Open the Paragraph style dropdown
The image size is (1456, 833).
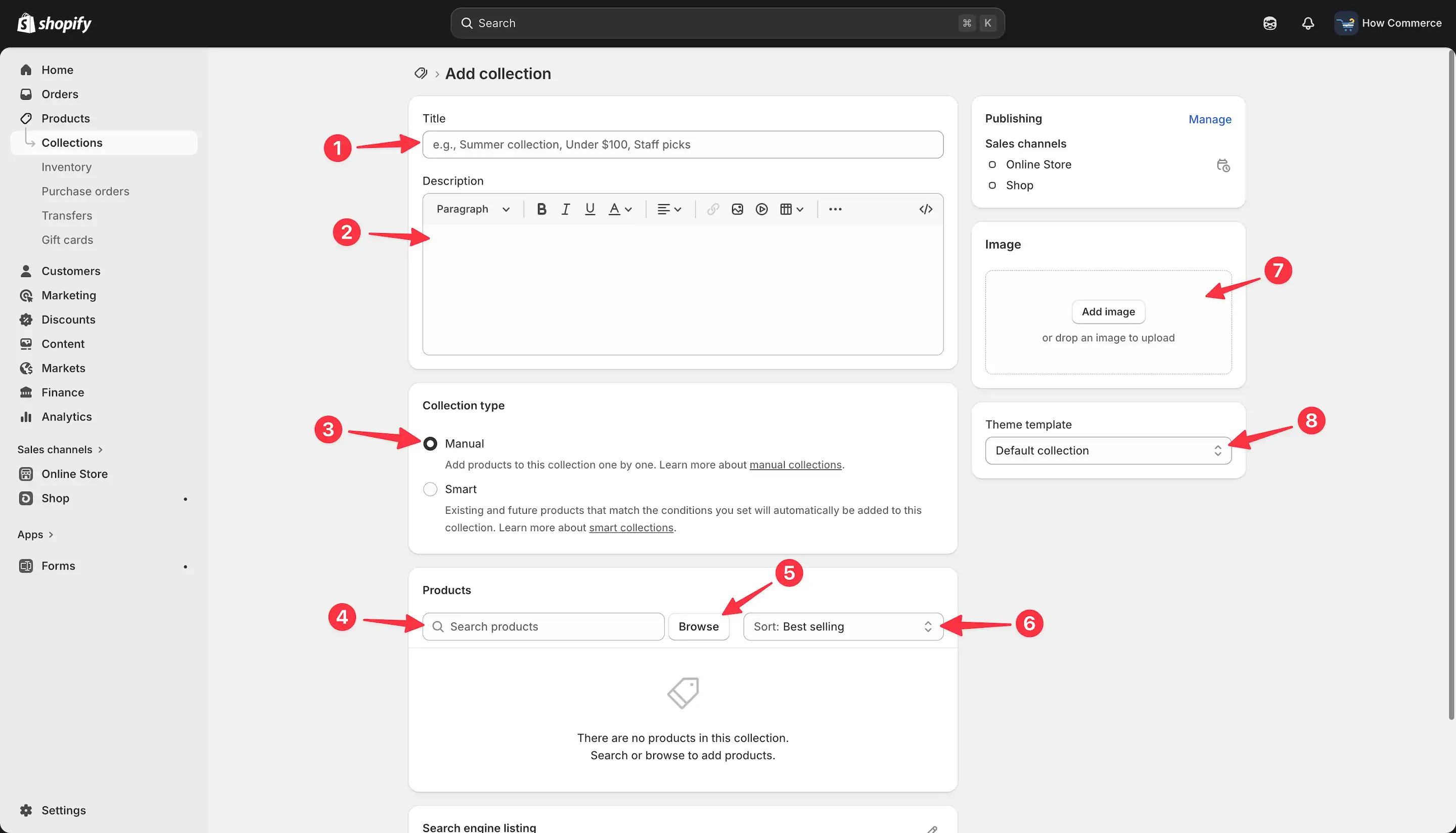tap(473, 209)
